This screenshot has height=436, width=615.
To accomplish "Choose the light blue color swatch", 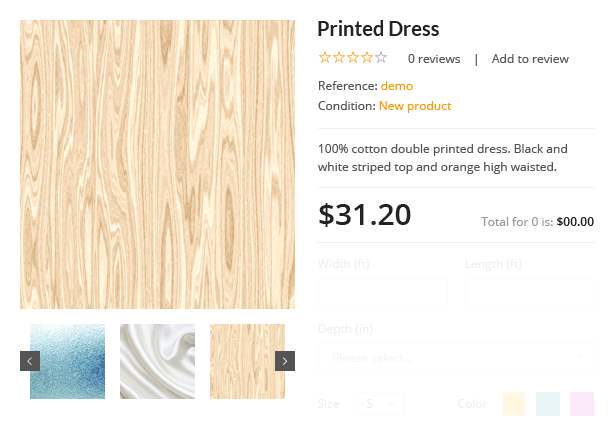I will click(x=548, y=404).
